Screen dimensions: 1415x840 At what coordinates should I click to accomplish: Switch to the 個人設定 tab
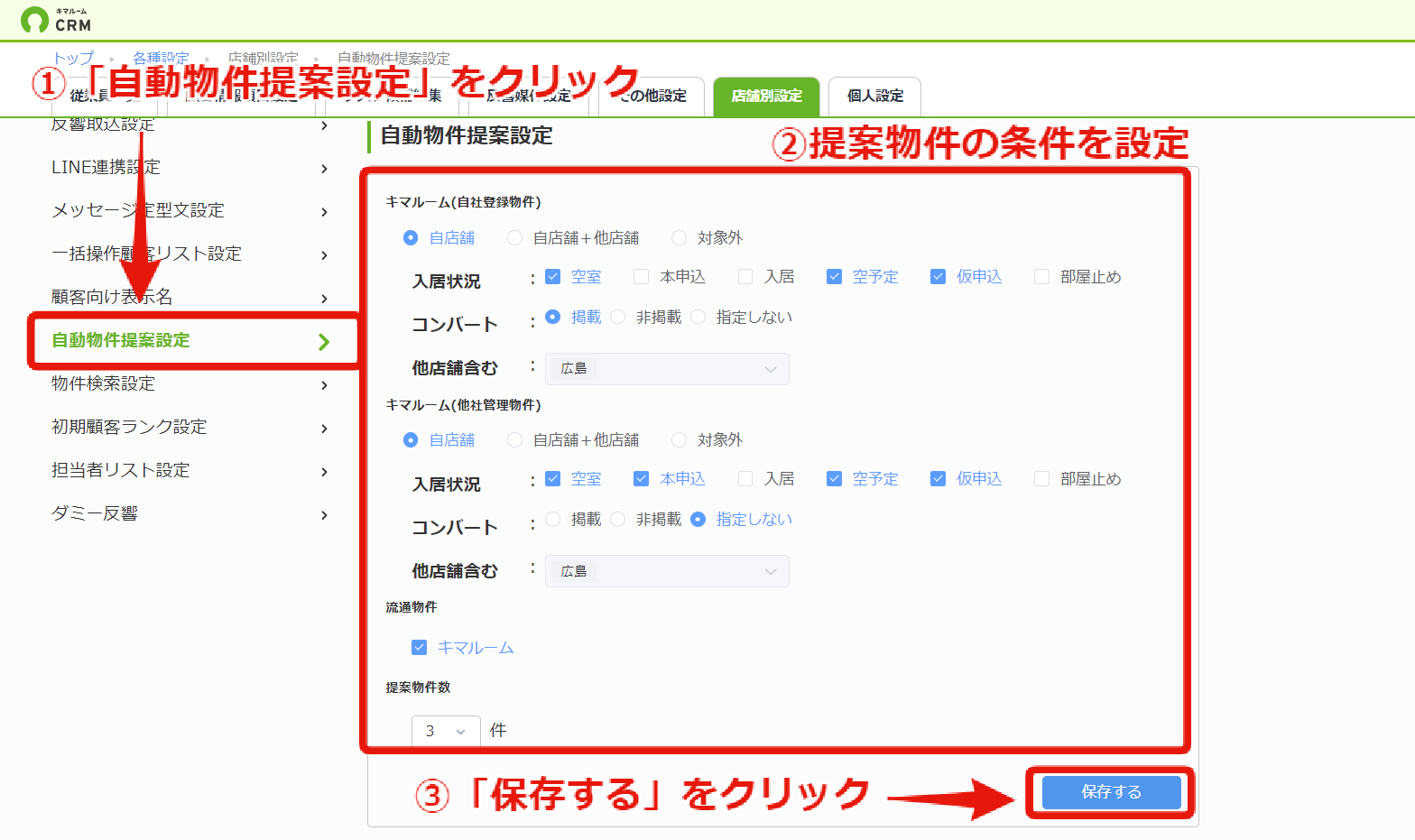click(x=874, y=96)
